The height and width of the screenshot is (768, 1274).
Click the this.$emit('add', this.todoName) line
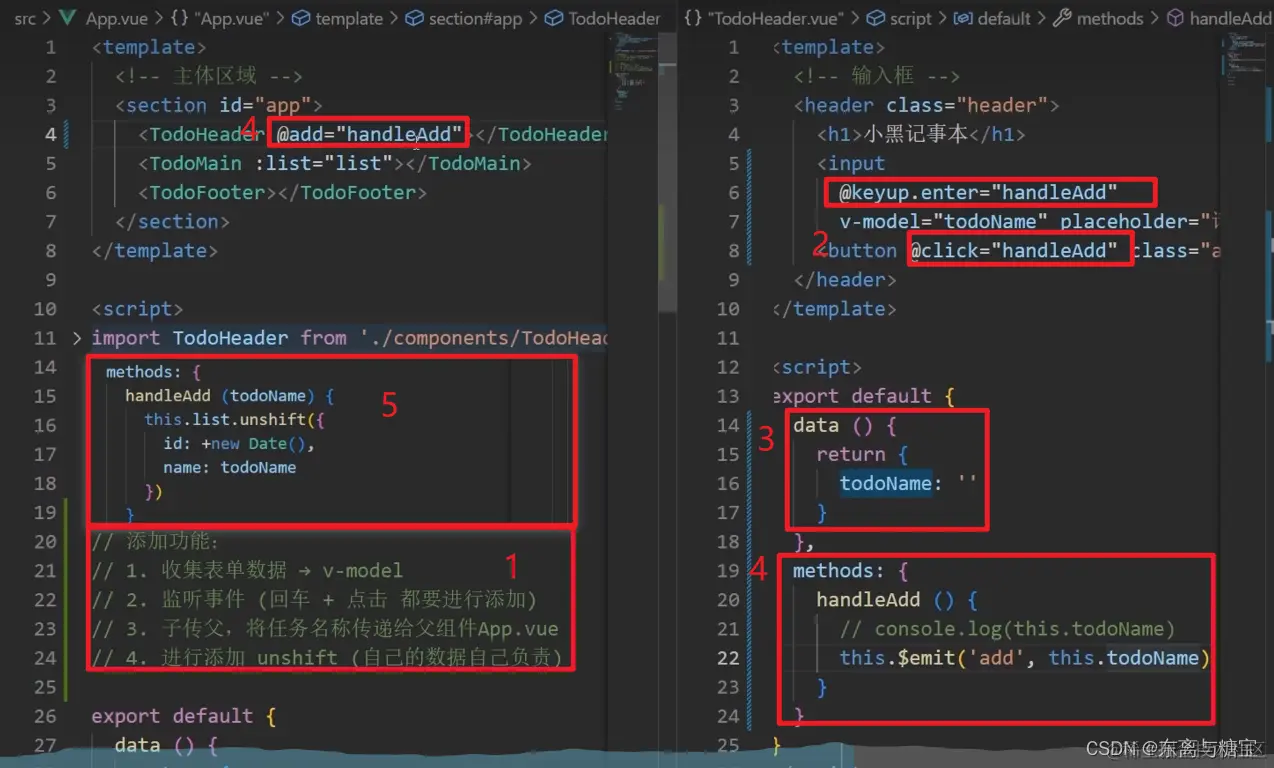click(x=1025, y=658)
